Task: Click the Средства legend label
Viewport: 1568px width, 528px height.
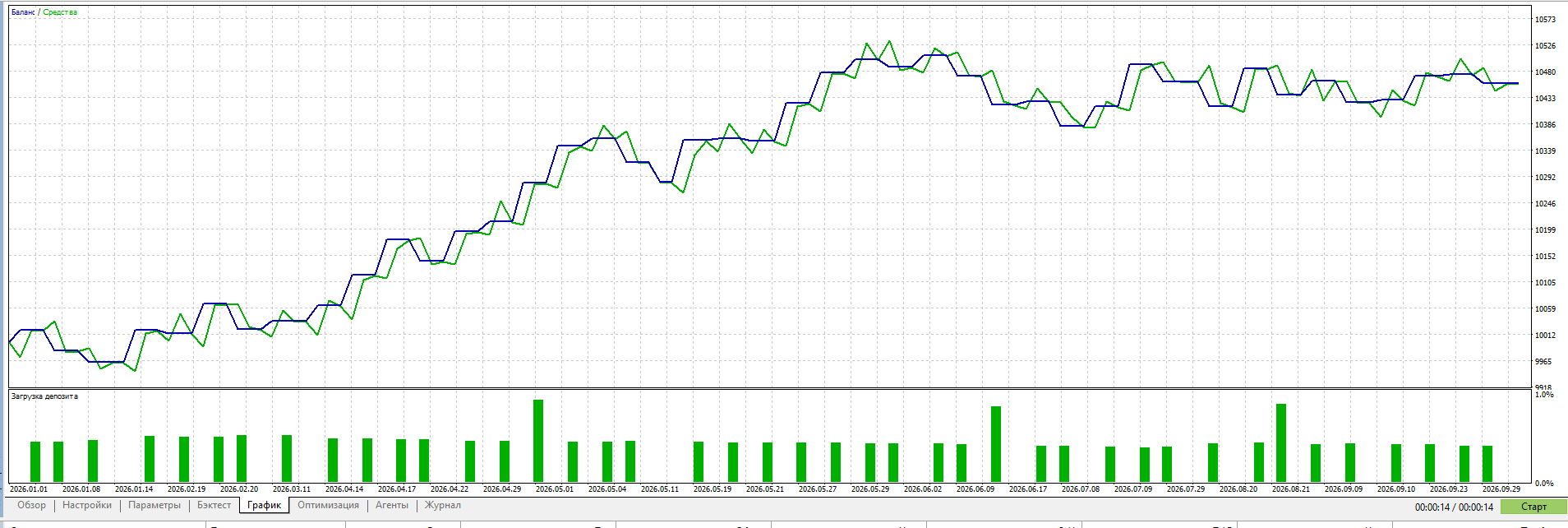Action: point(60,12)
